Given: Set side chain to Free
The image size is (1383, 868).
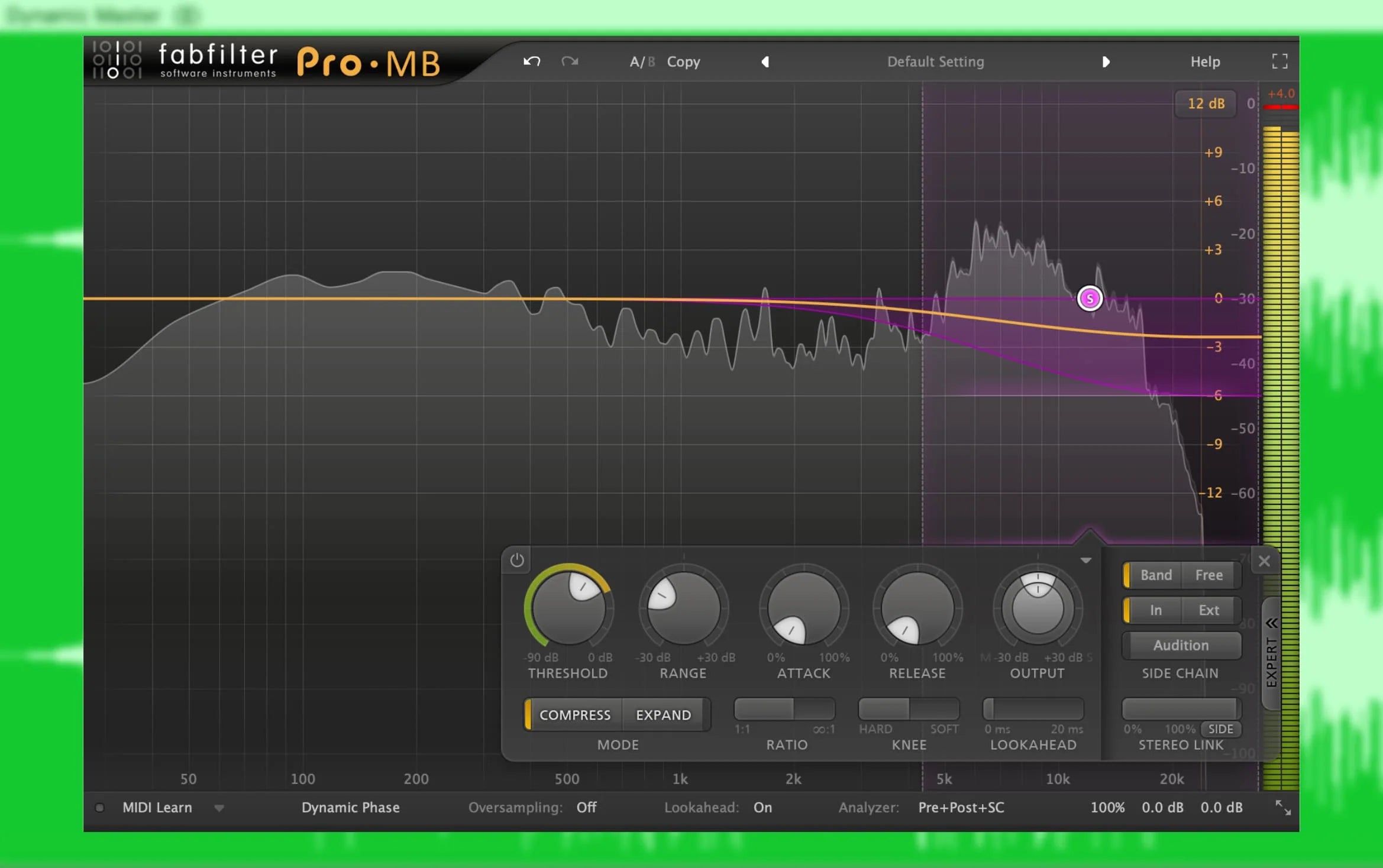Looking at the screenshot, I should tap(1209, 575).
